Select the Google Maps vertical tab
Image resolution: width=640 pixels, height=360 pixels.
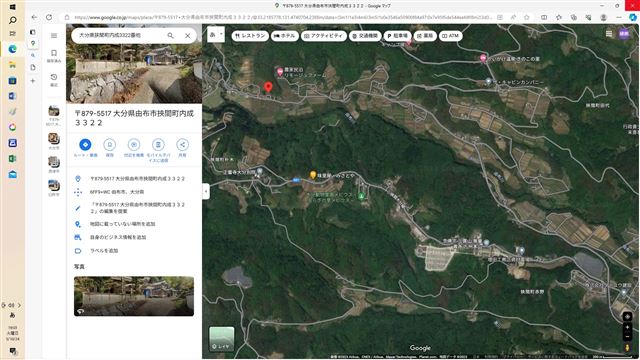33,43
